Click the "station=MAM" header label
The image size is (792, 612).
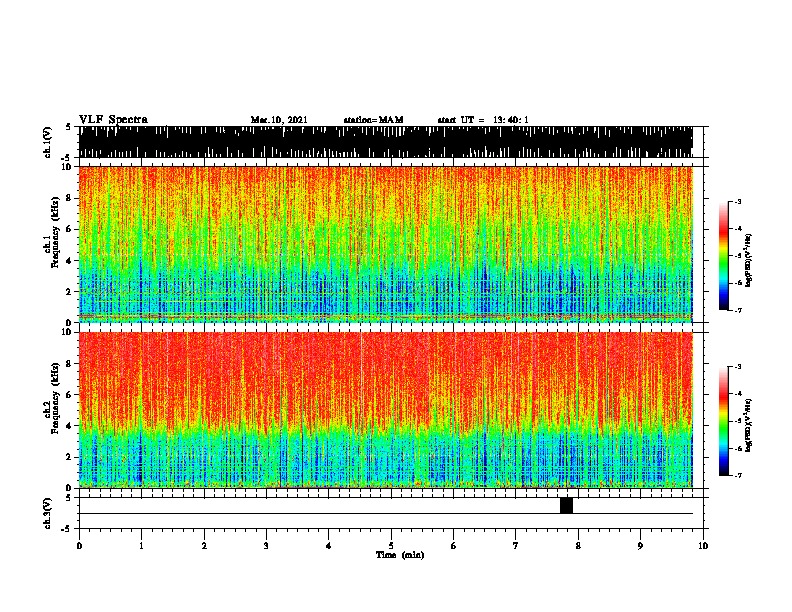373,120
